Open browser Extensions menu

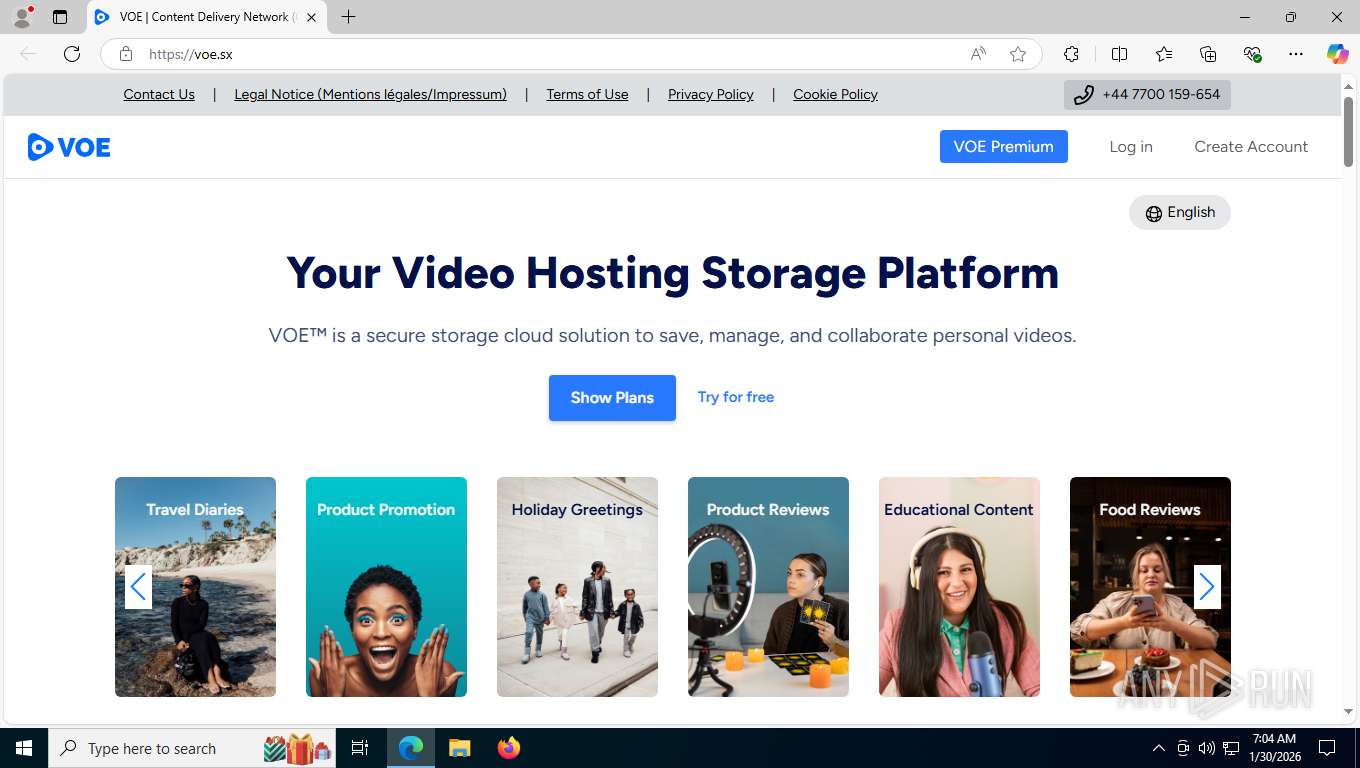1071,54
